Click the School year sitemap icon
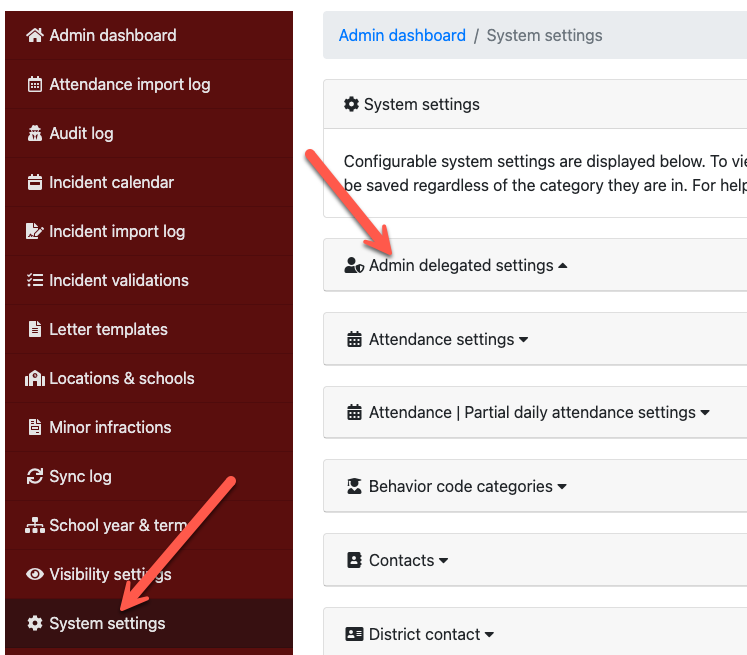The image size is (747, 655). click(x=35, y=526)
